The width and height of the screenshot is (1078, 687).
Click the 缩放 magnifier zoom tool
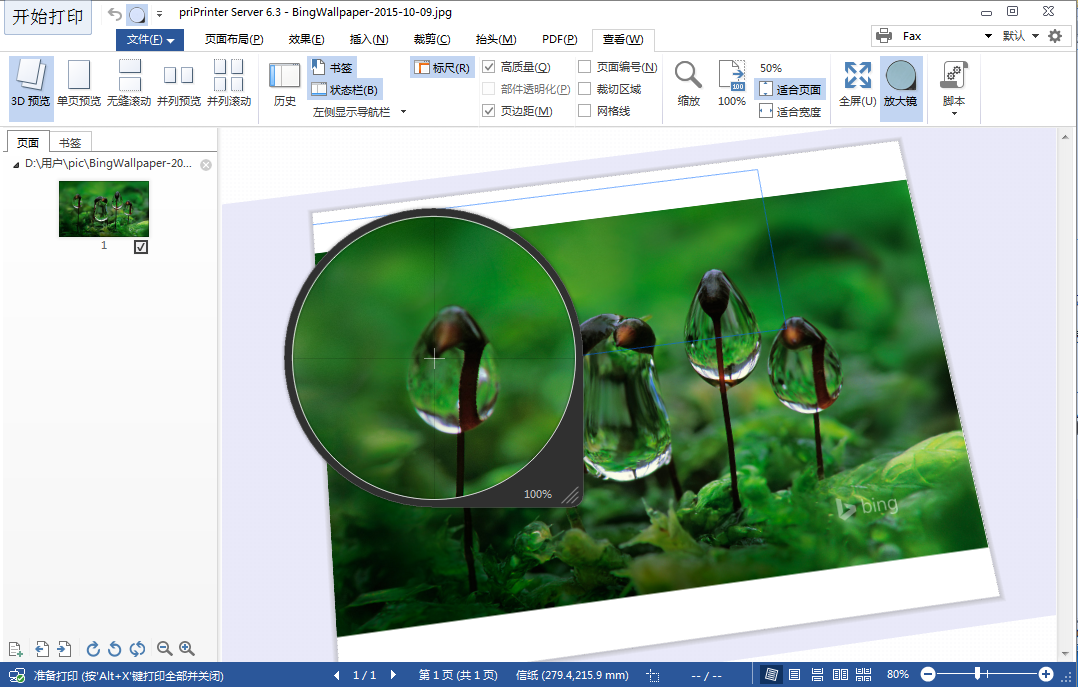coord(688,85)
